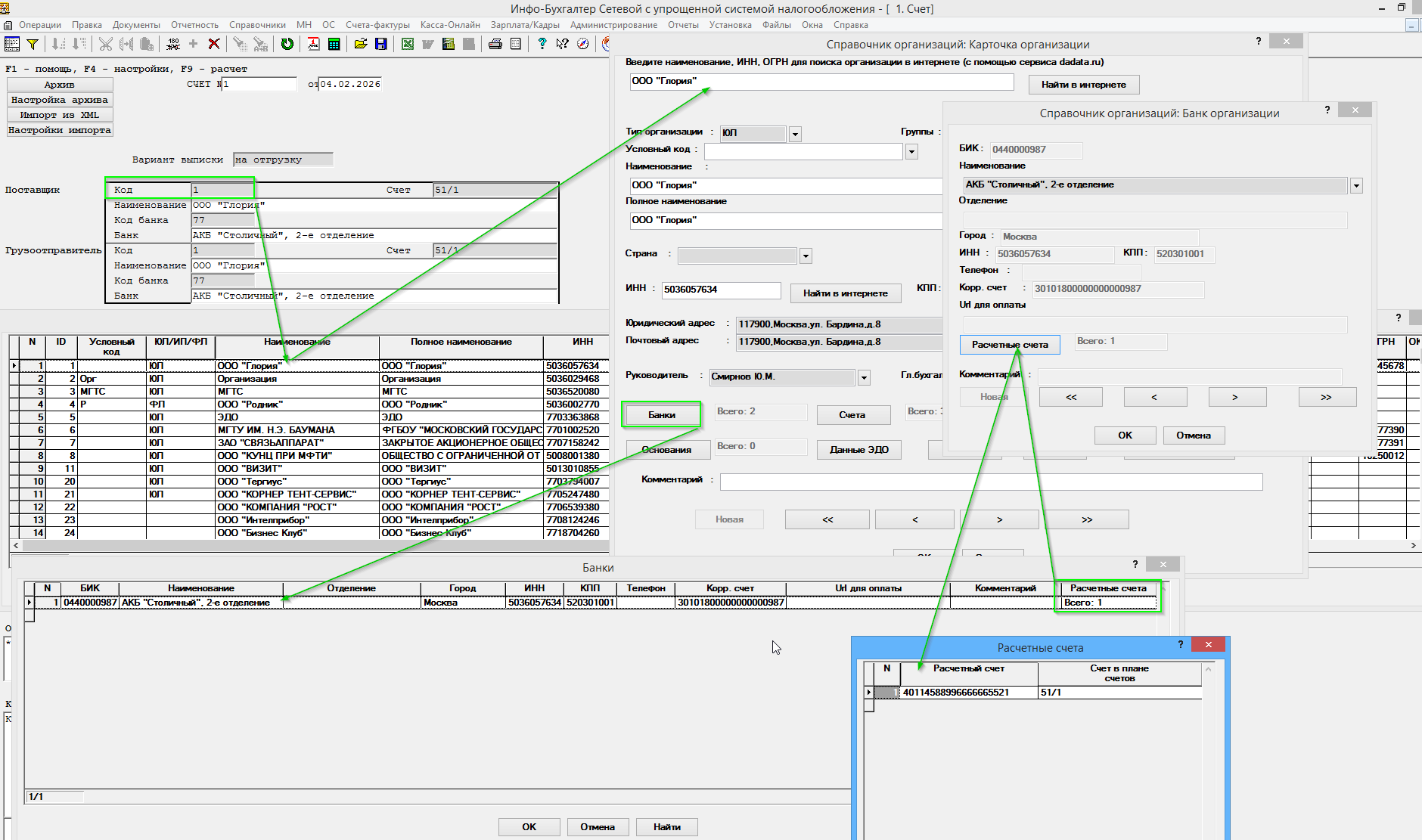This screenshot has height=840, width=1422.
Task: Click the blue floppy disk save icon
Action: coord(381,44)
